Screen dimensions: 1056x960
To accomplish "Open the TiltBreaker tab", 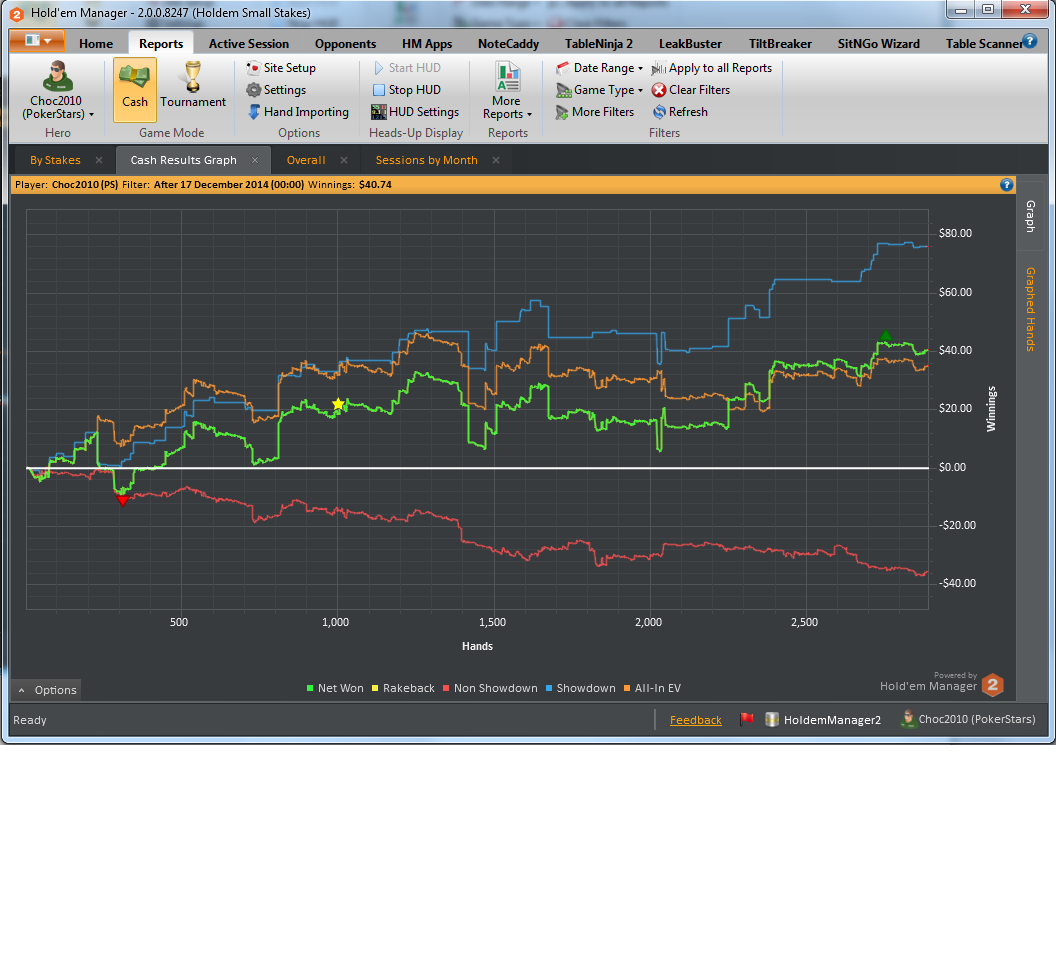I will click(x=780, y=44).
